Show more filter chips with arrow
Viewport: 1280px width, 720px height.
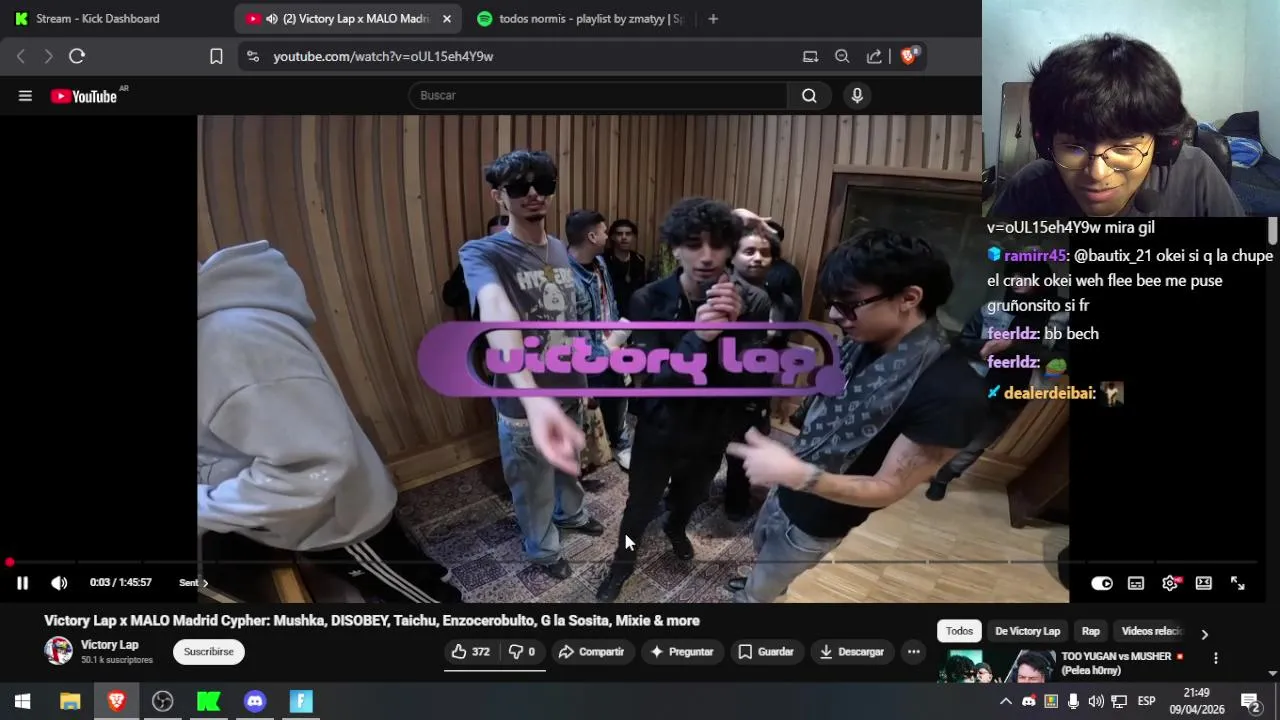1204,634
